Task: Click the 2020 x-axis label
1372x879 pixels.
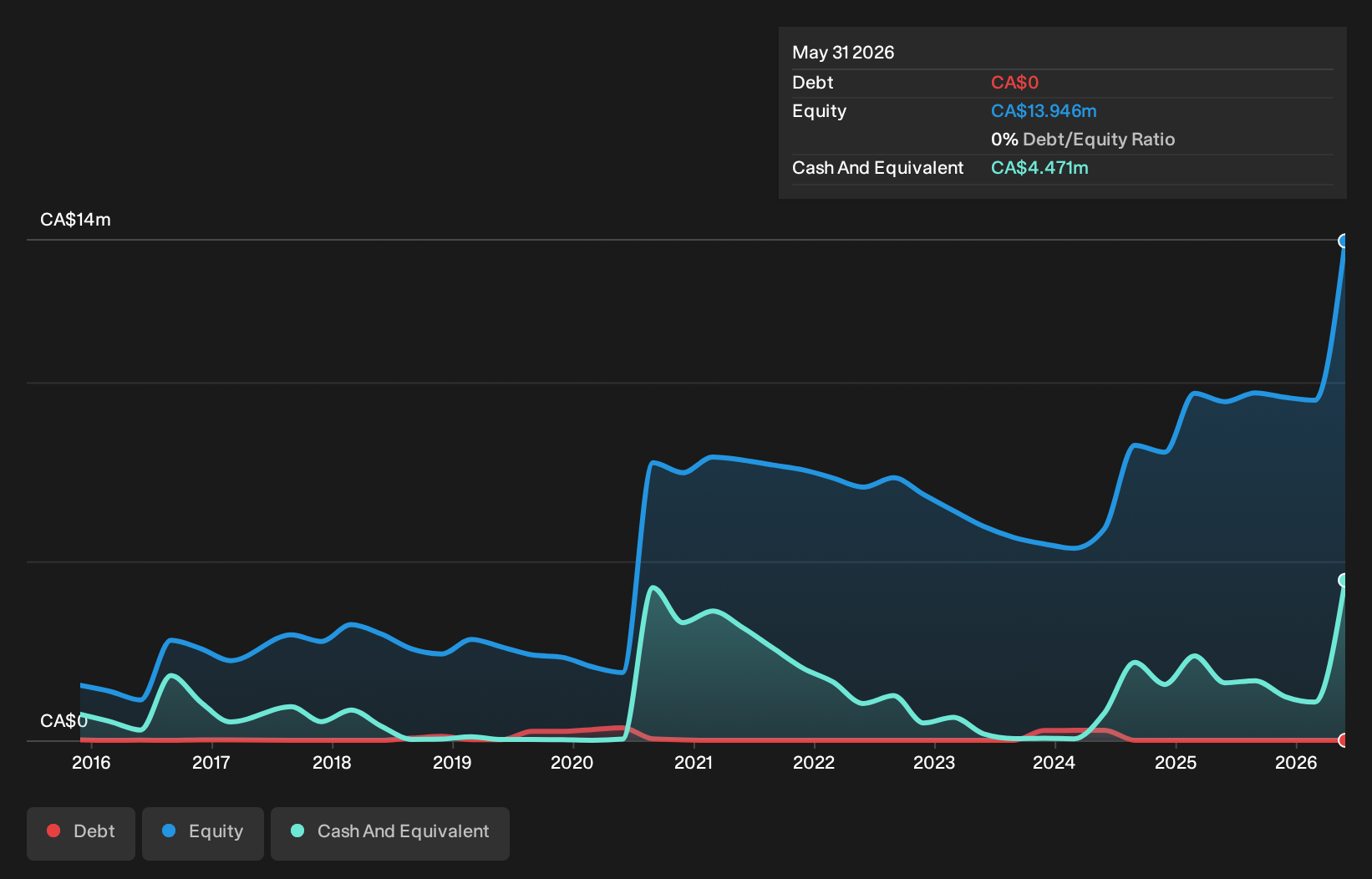Action: 572,763
